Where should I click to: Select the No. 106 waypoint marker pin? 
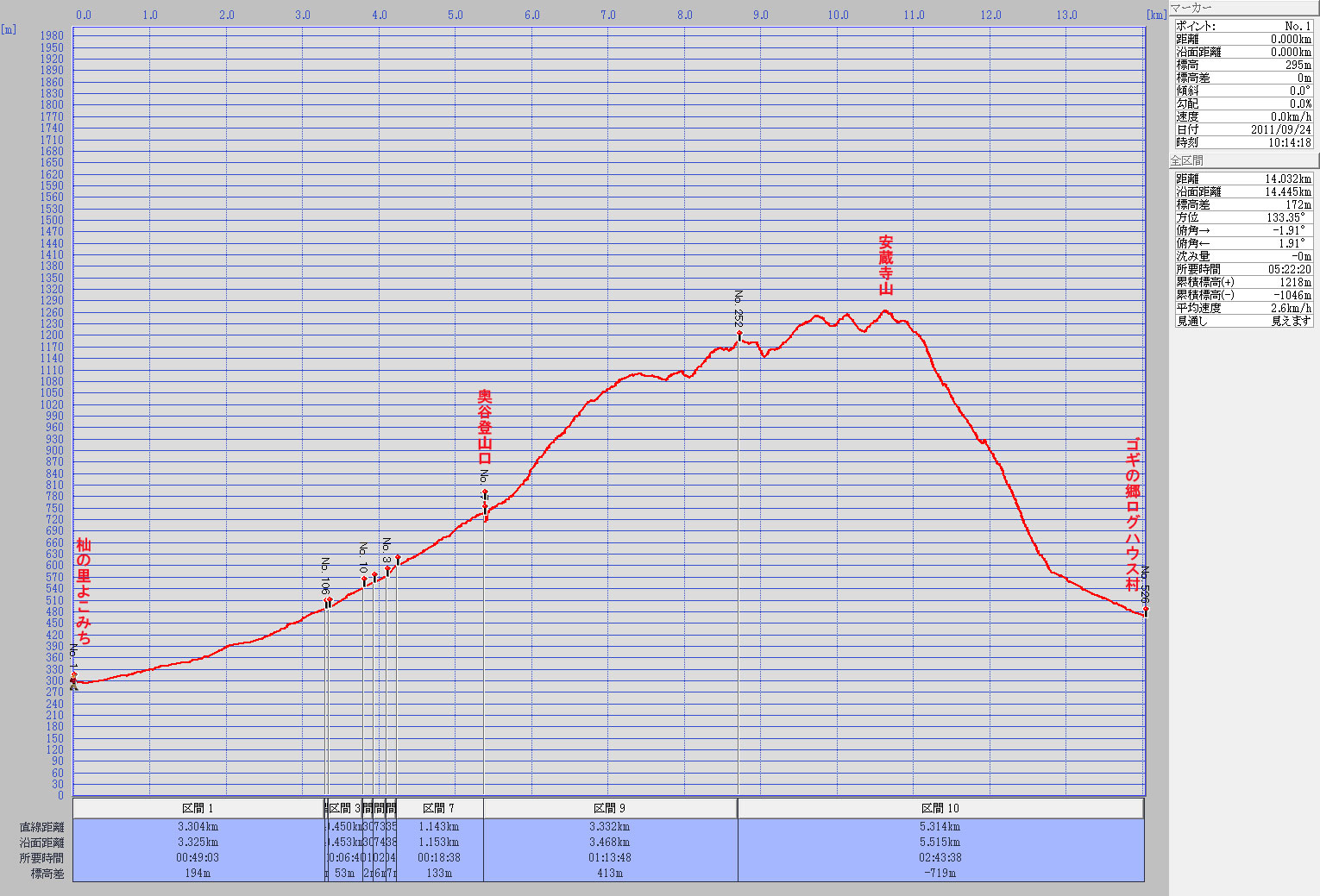pyautogui.click(x=329, y=600)
